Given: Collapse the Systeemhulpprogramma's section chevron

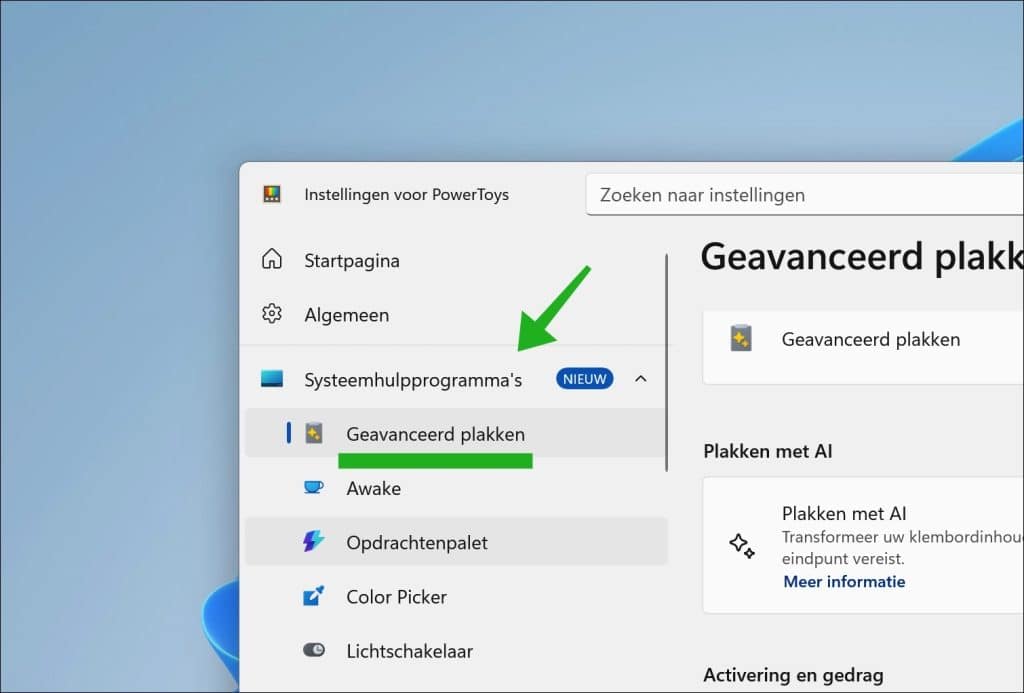Looking at the screenshot, I should coord(641,379).
